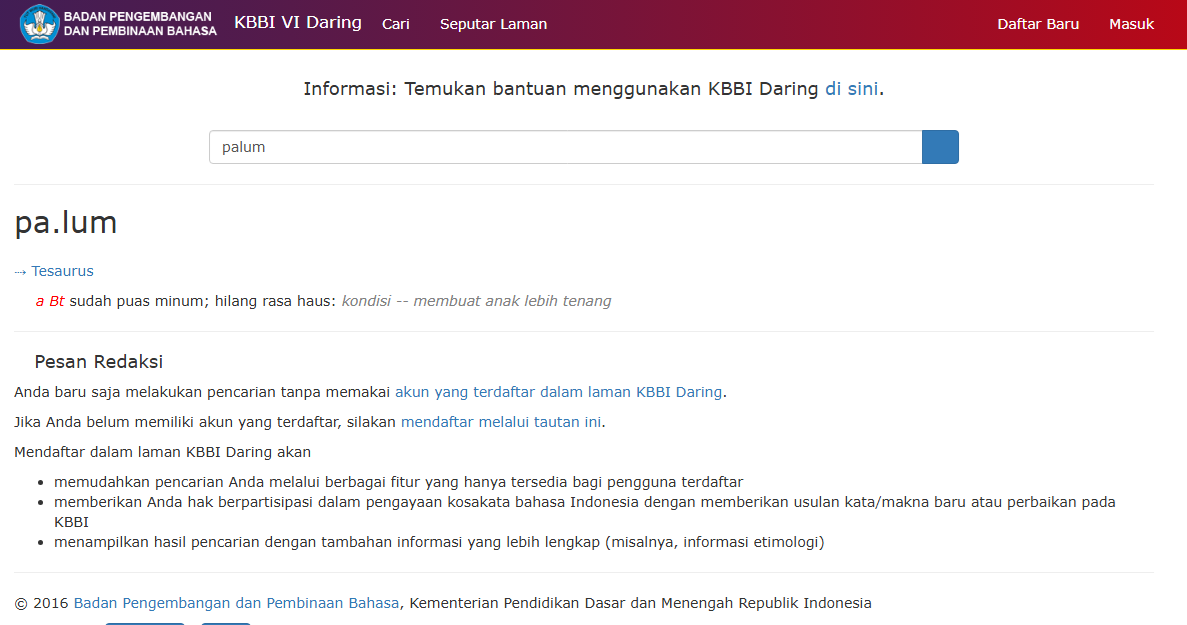
Task: Click bullet 'menampilkan hasil pencarian dengan tambahan informasi'
Action: [439, 542]
